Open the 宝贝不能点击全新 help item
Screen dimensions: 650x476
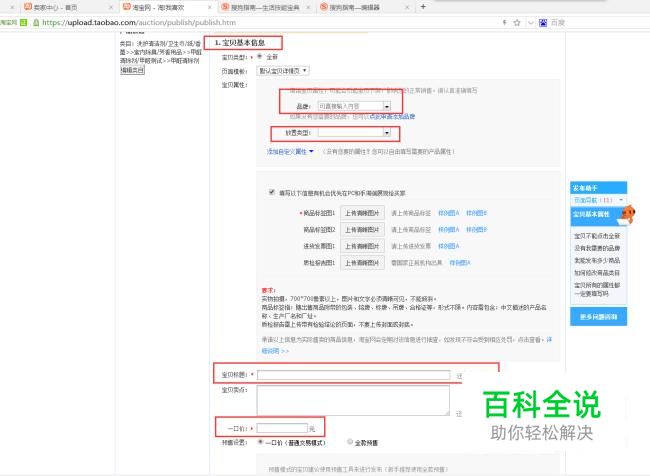pyautogui.click(x=597, y=236)
